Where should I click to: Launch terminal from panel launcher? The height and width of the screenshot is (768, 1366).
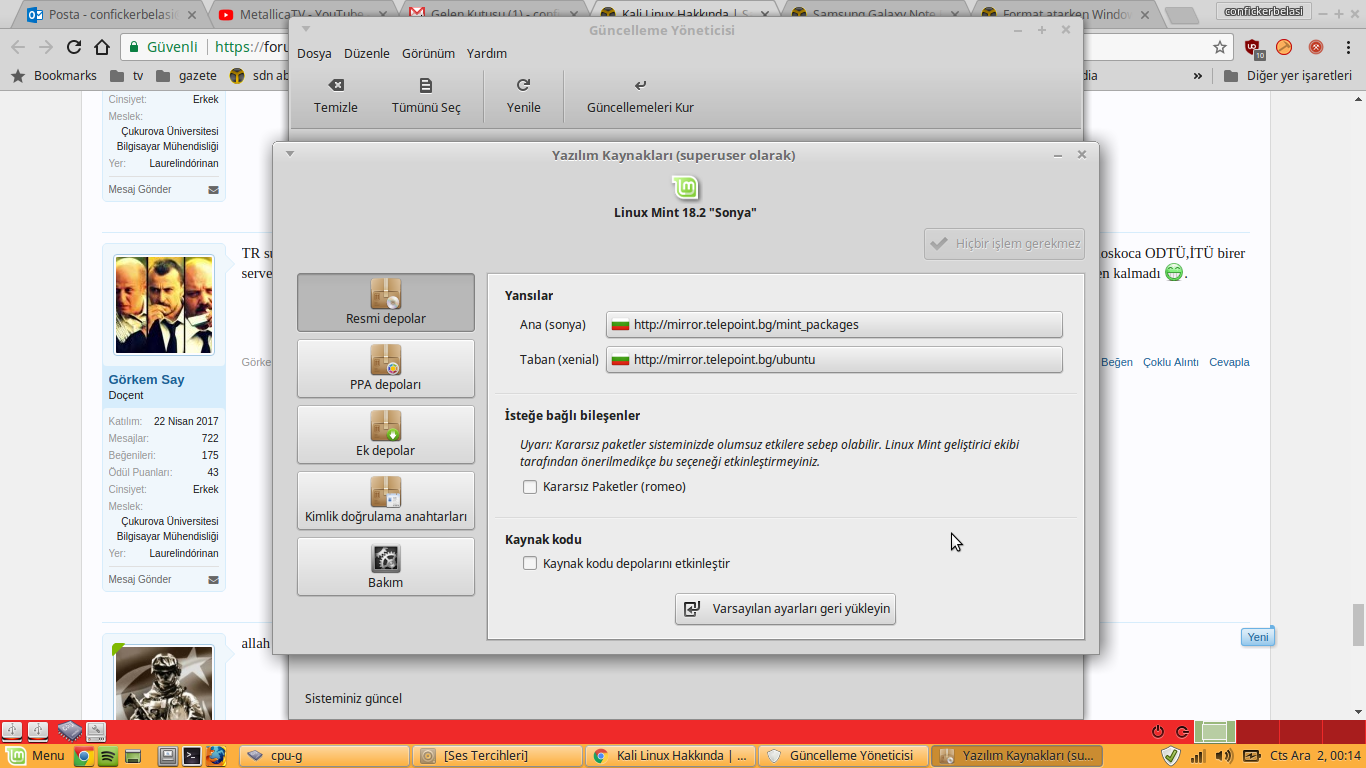pos(192,756)
